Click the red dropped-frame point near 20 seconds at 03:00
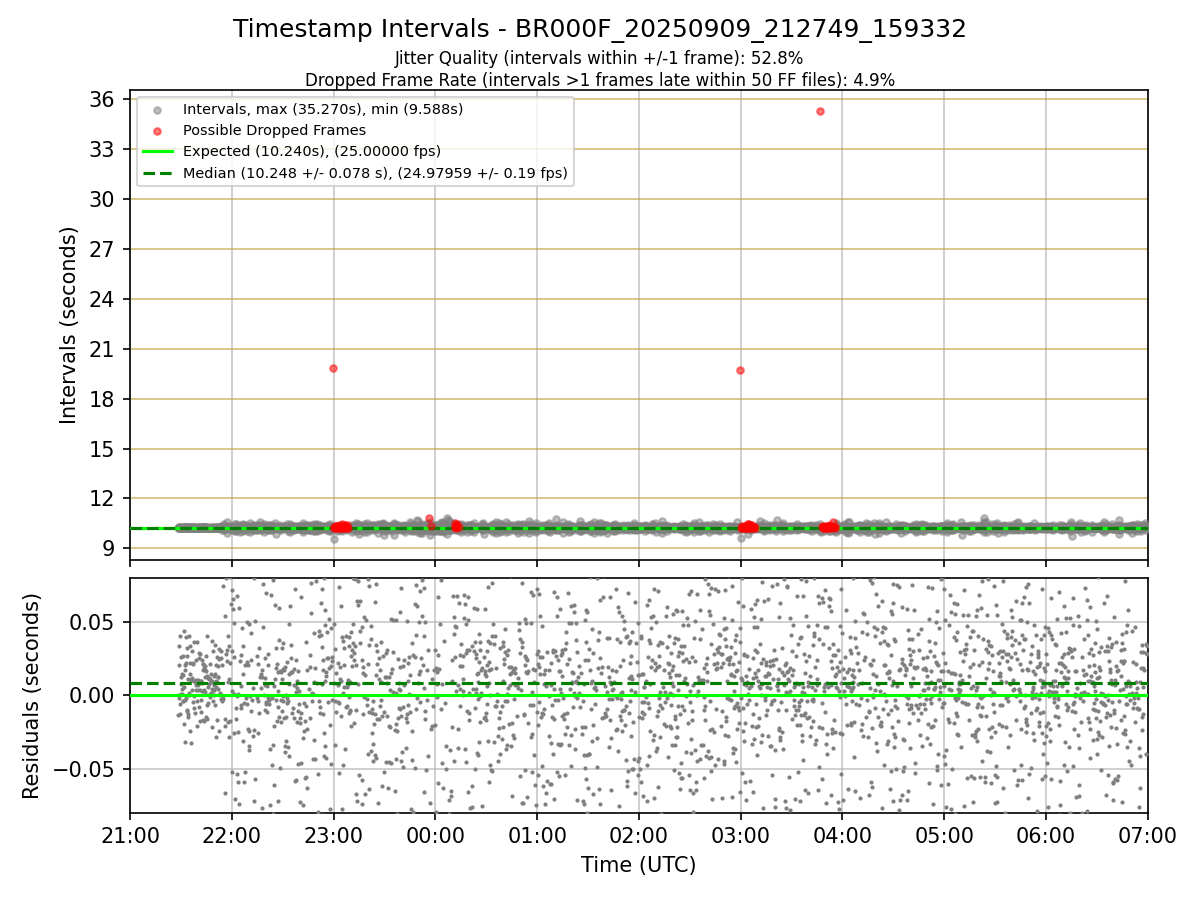 click(740, 370)
